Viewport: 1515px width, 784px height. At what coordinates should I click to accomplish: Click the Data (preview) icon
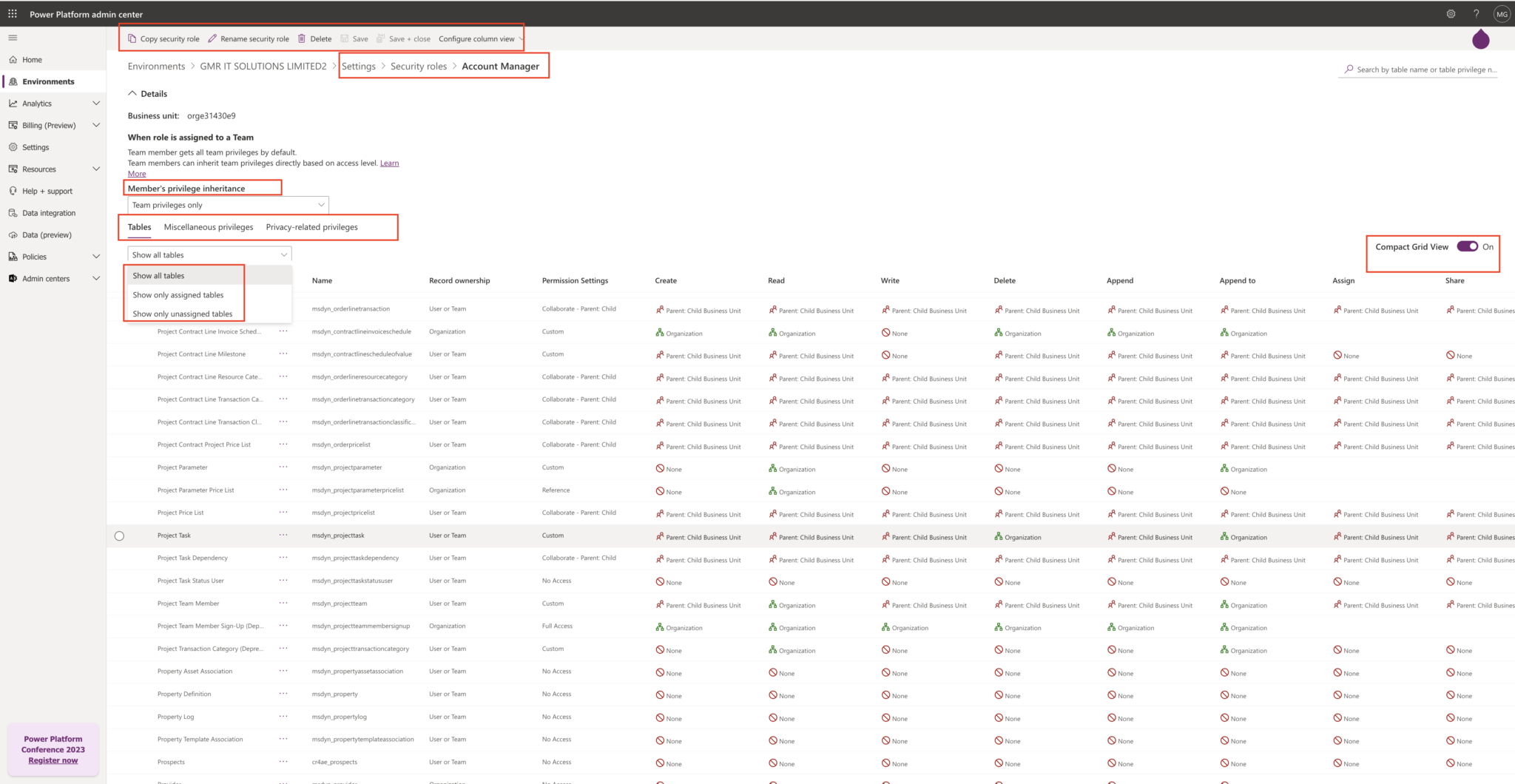[x=13, y=234]
